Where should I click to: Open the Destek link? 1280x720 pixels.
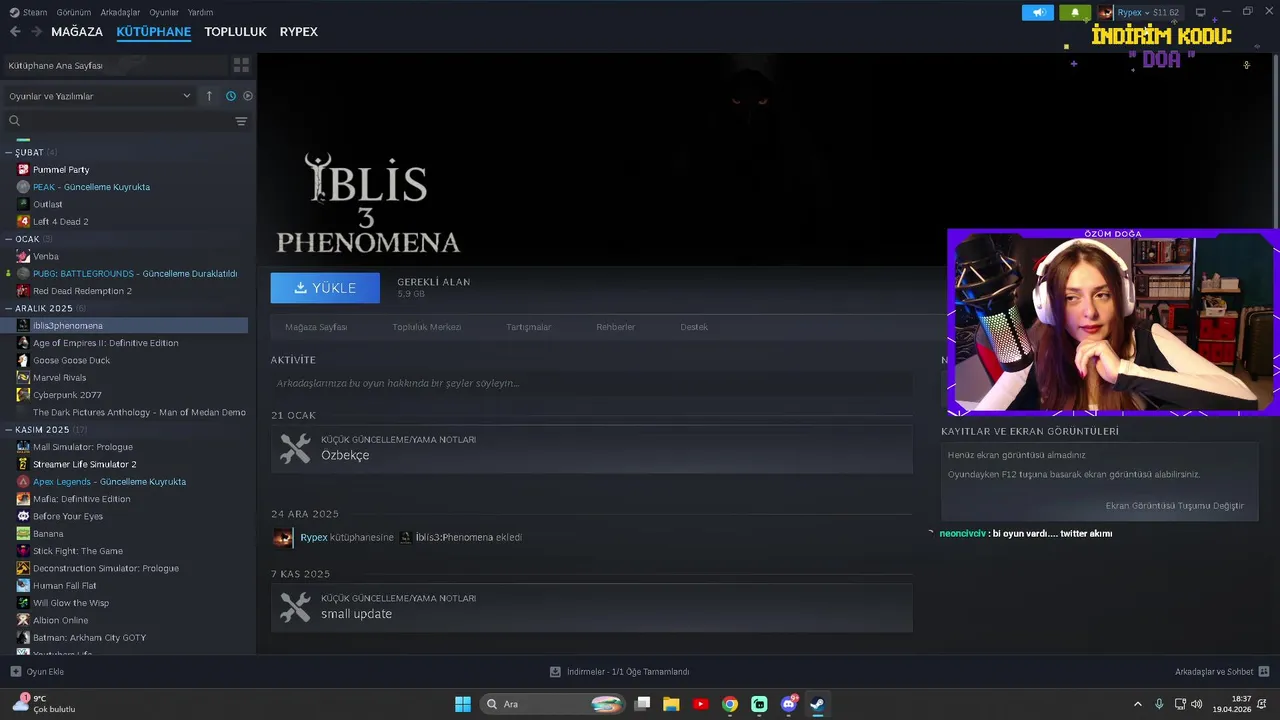(694, 327)
